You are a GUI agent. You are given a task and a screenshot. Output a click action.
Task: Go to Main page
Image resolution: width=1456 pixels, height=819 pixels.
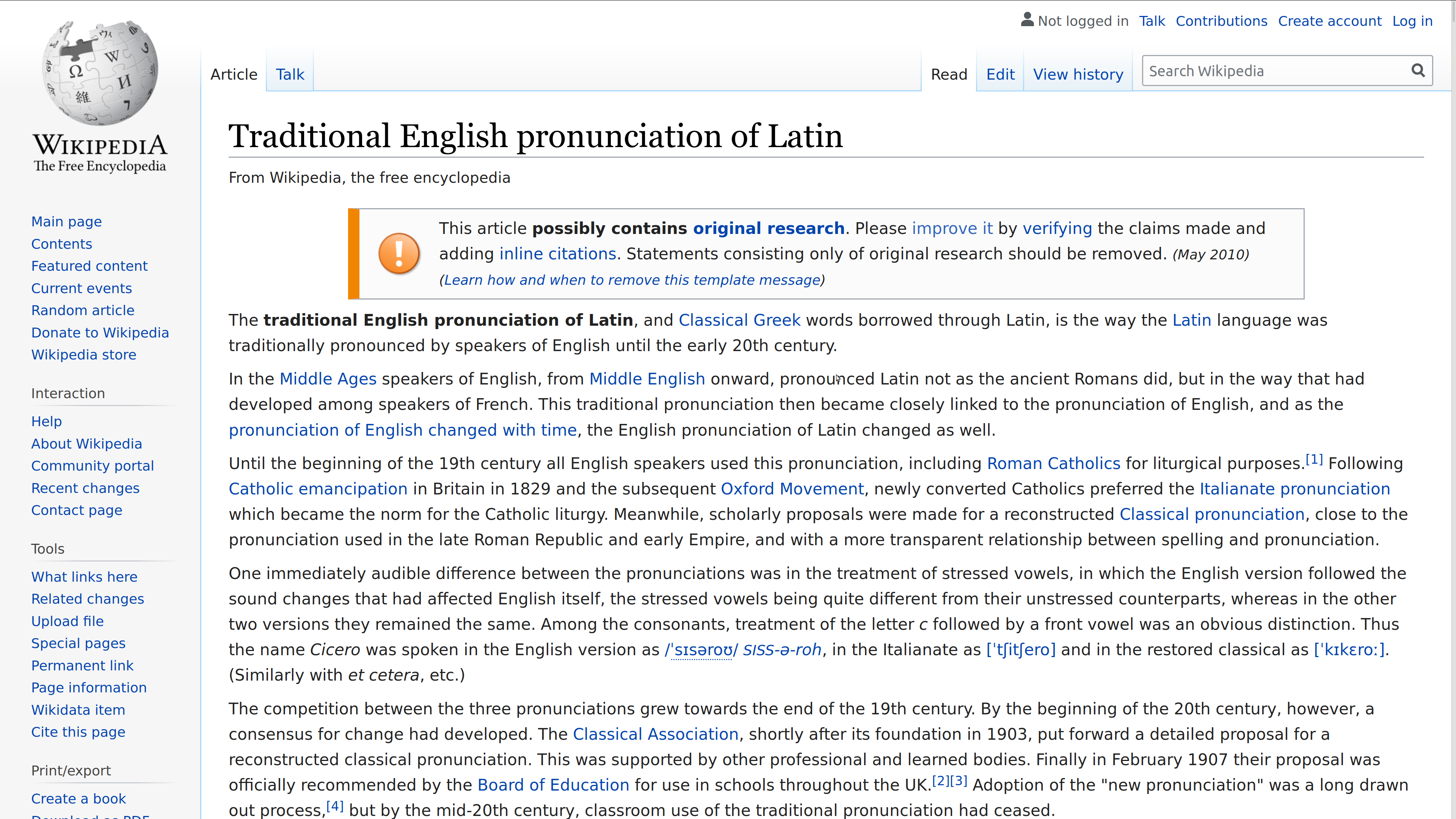tap(67, 221)
